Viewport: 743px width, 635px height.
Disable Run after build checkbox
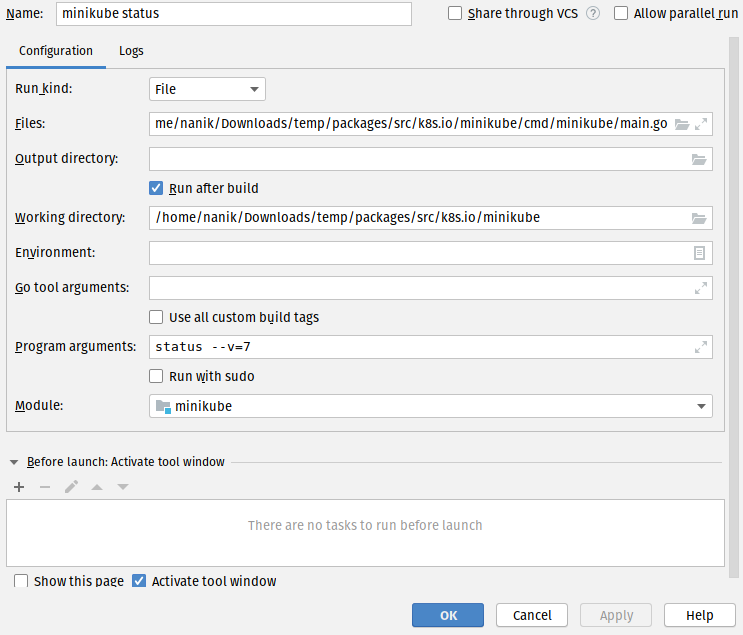[156, 188]
